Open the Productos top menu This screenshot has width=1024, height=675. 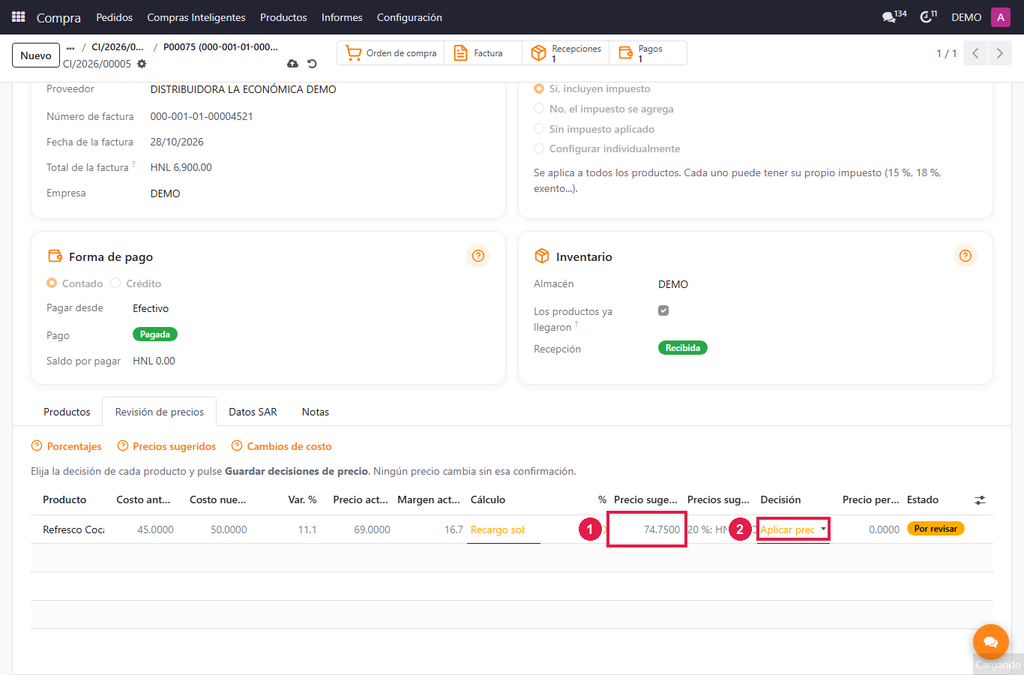click(x=283, y=17)
